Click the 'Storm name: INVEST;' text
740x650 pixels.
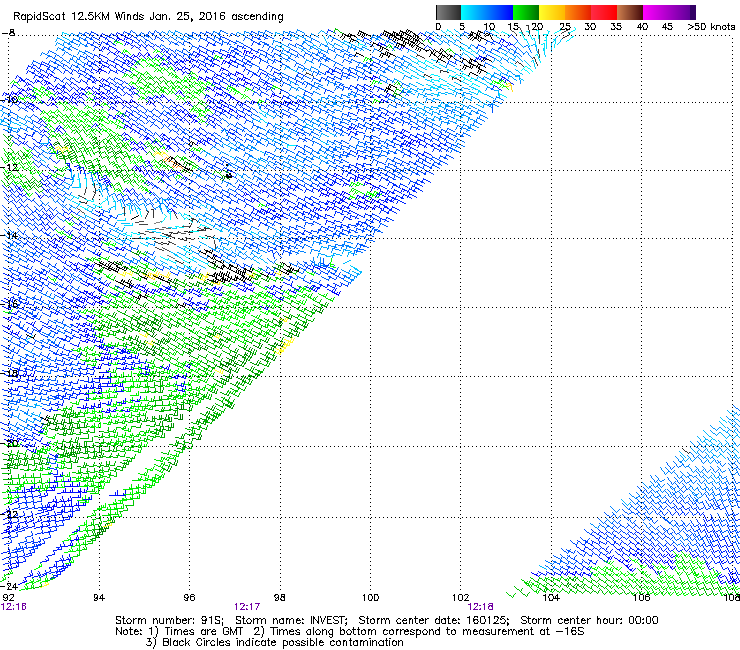(x=291, y=620)
